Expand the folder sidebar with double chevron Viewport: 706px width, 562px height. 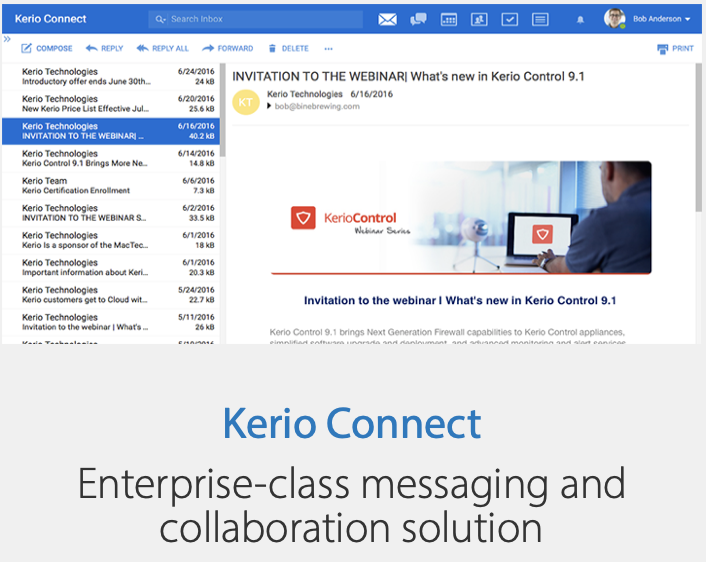pyautogui.click(x=7, y=39)
